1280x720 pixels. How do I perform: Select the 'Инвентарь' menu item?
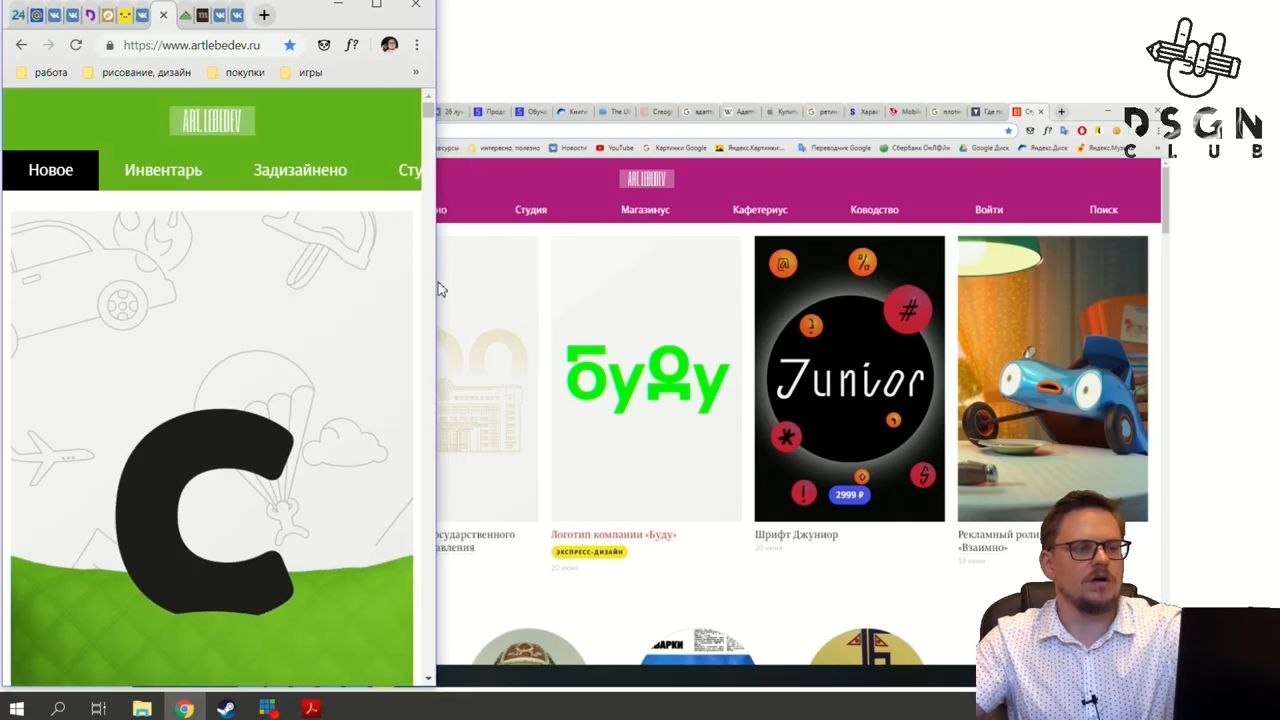click(x=163, y=170)
